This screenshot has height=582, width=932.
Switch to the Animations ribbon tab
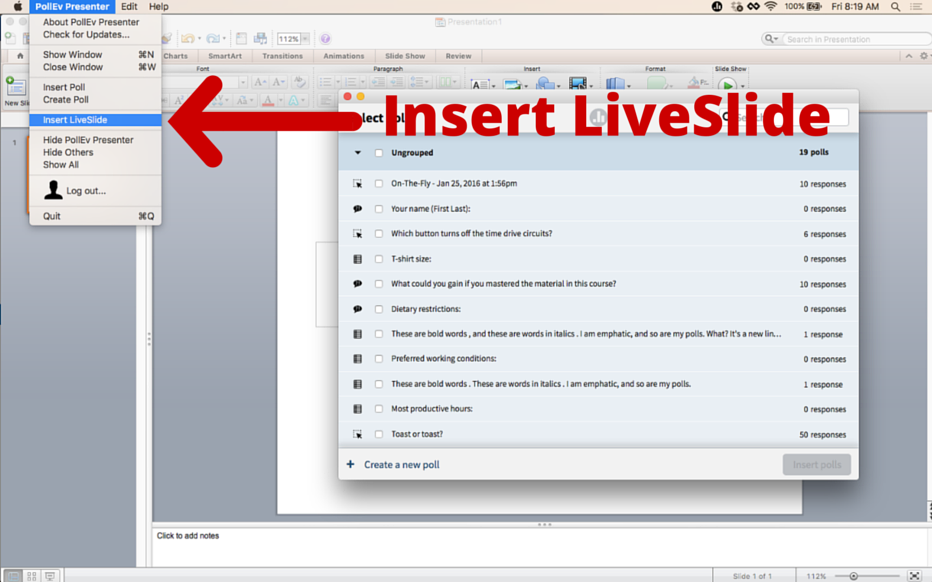344,56
